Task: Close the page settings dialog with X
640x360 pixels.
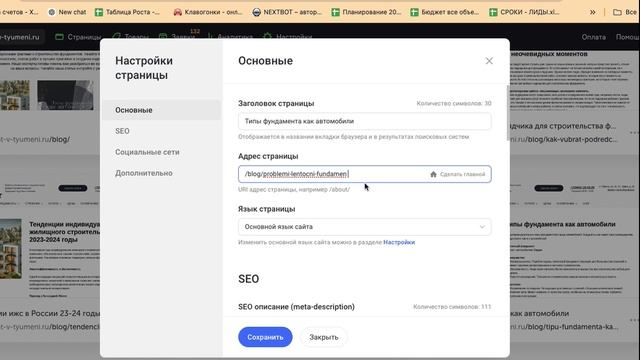Action: pos(489,61)
